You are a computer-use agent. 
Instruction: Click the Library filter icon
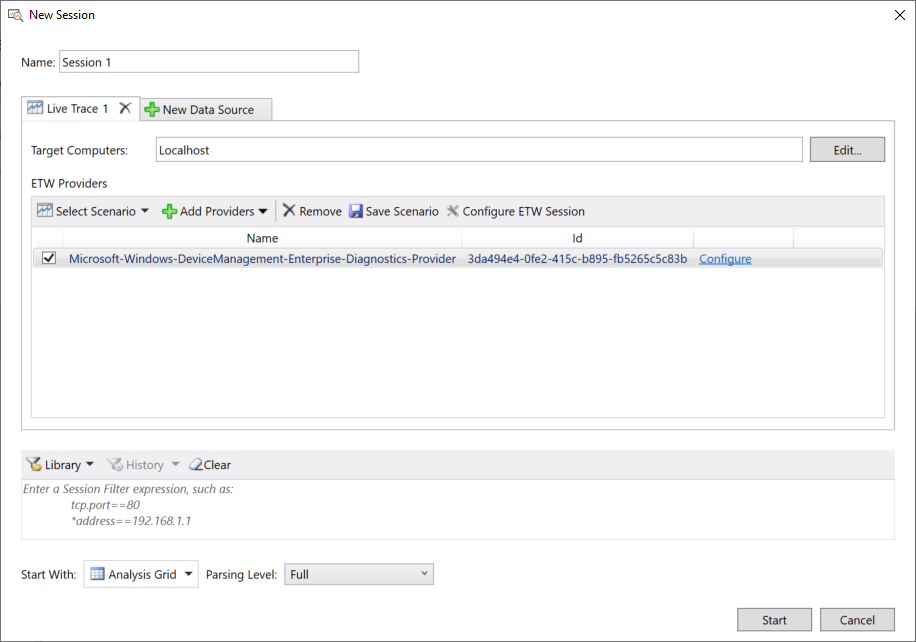[33, 465]
